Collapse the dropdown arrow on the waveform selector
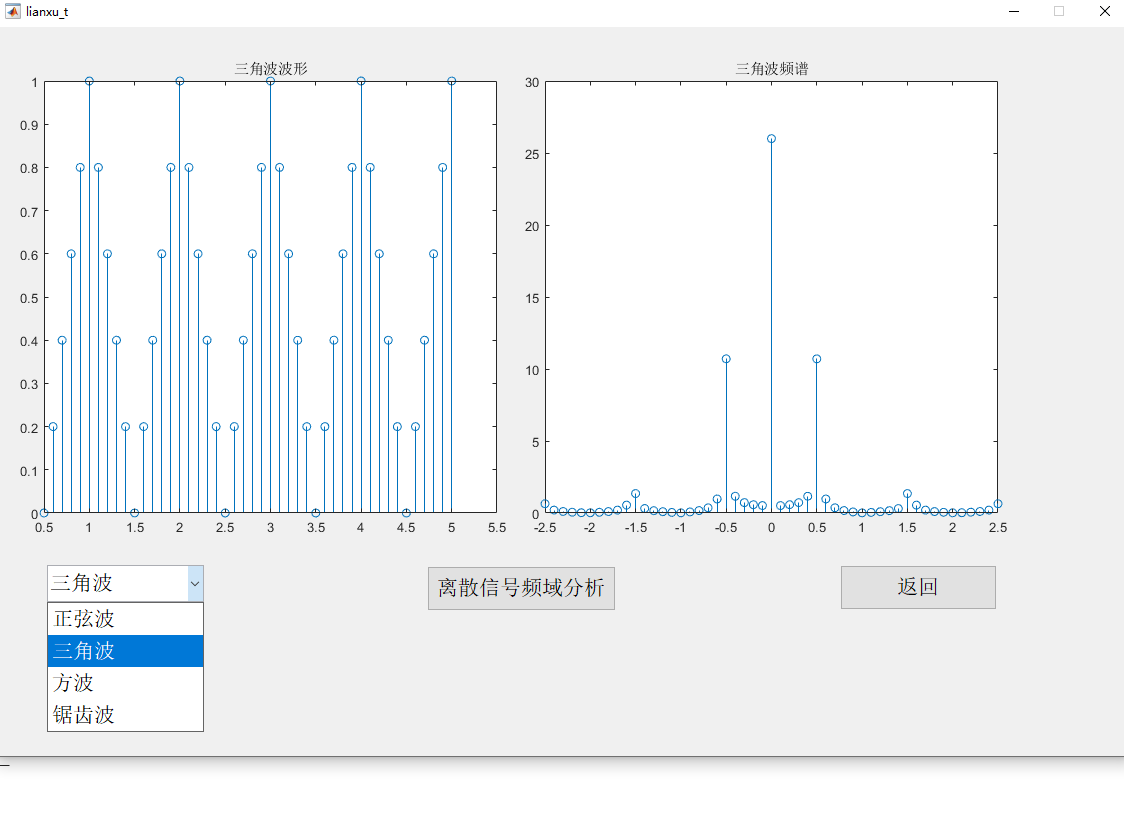This screenshot has height=824, width=1124. (194, 583)
